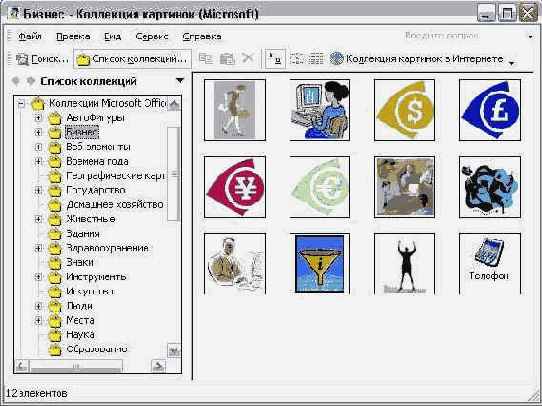Select the Домашнее хозяйство collection
The width and height of the screenshot is (542, 406).
pyautogui.click(x=114, y=205)
